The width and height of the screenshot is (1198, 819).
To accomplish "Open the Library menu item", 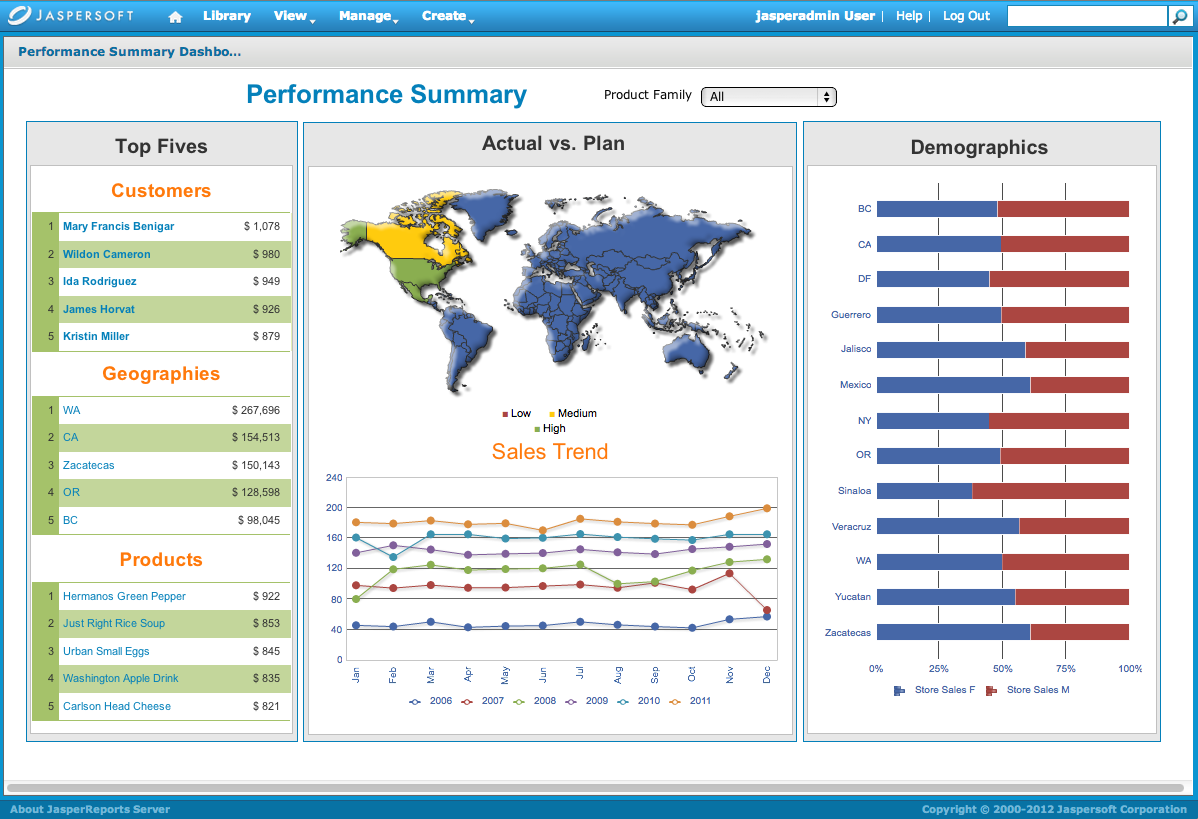I will (x=227, y=16).
